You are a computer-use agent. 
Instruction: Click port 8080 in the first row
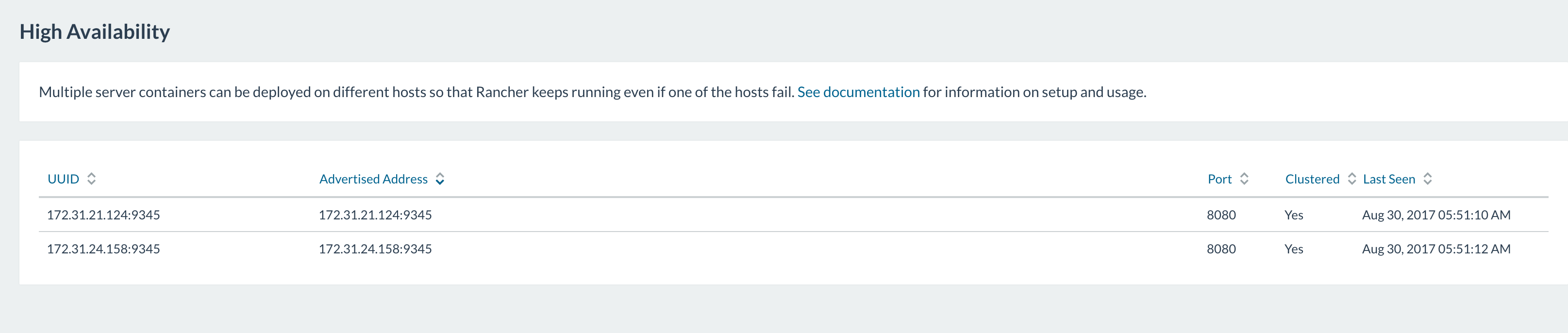click(x=1221, y=215)
